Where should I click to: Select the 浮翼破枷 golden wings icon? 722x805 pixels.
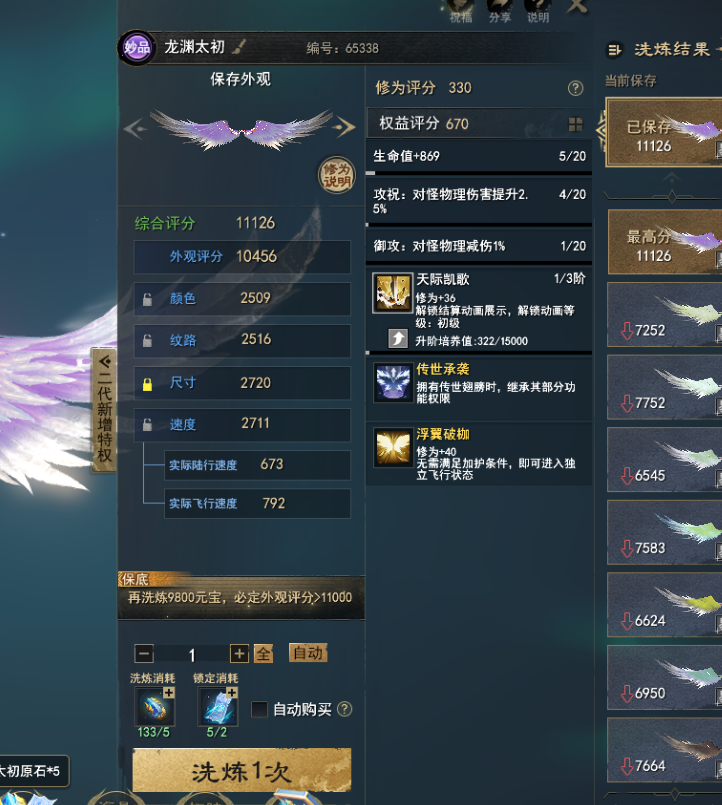[x=393, y=447]
